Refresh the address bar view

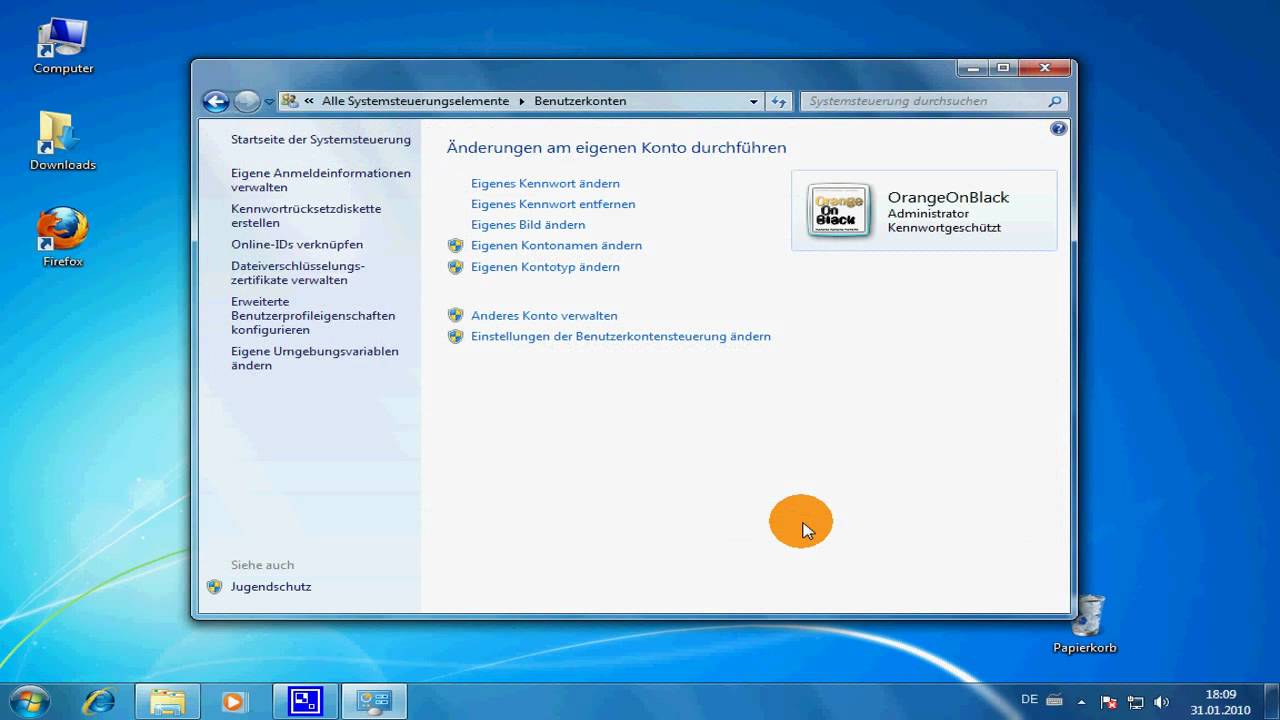(x=779, y=101)
